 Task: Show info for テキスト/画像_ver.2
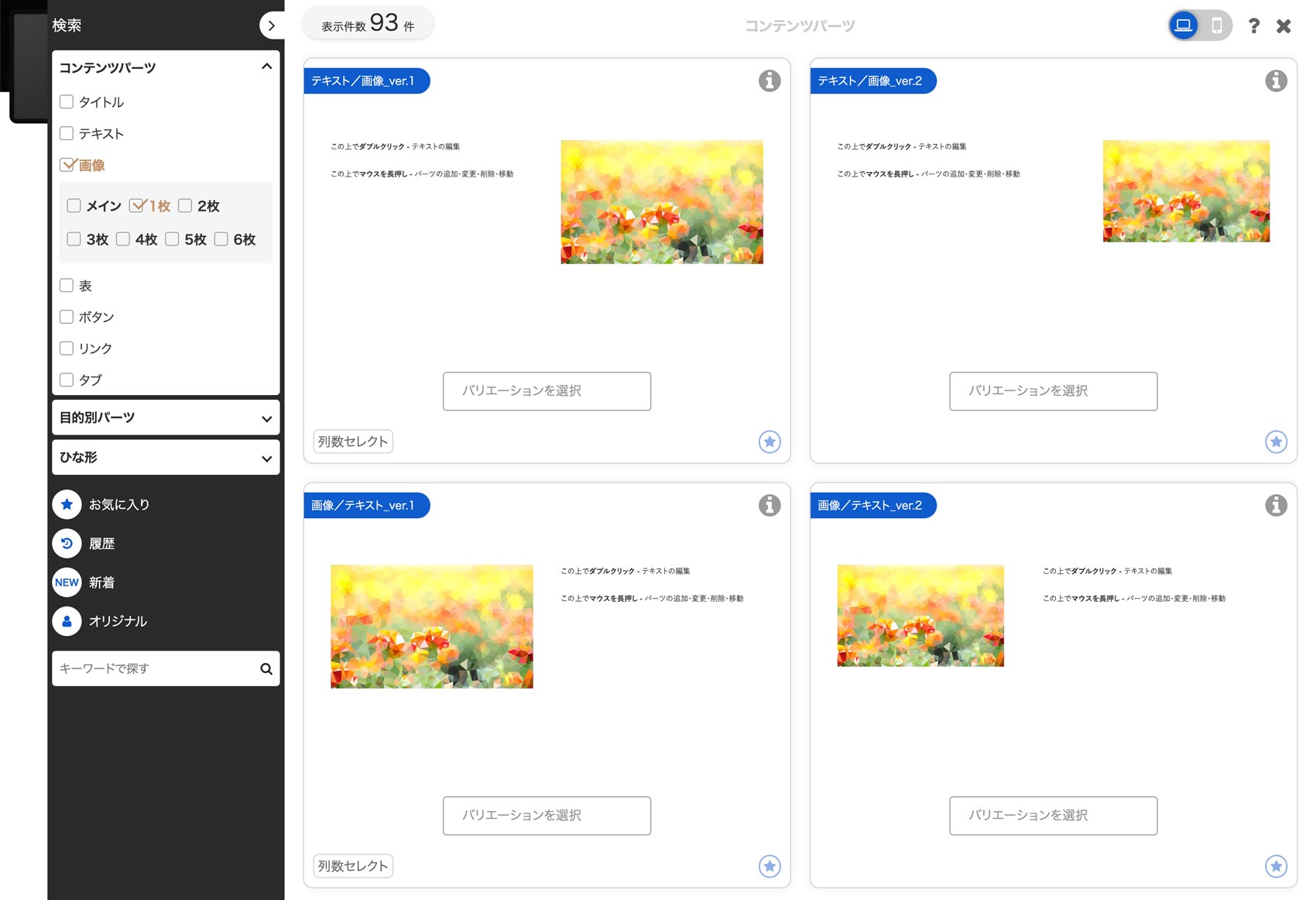(x=1276, y=81)
